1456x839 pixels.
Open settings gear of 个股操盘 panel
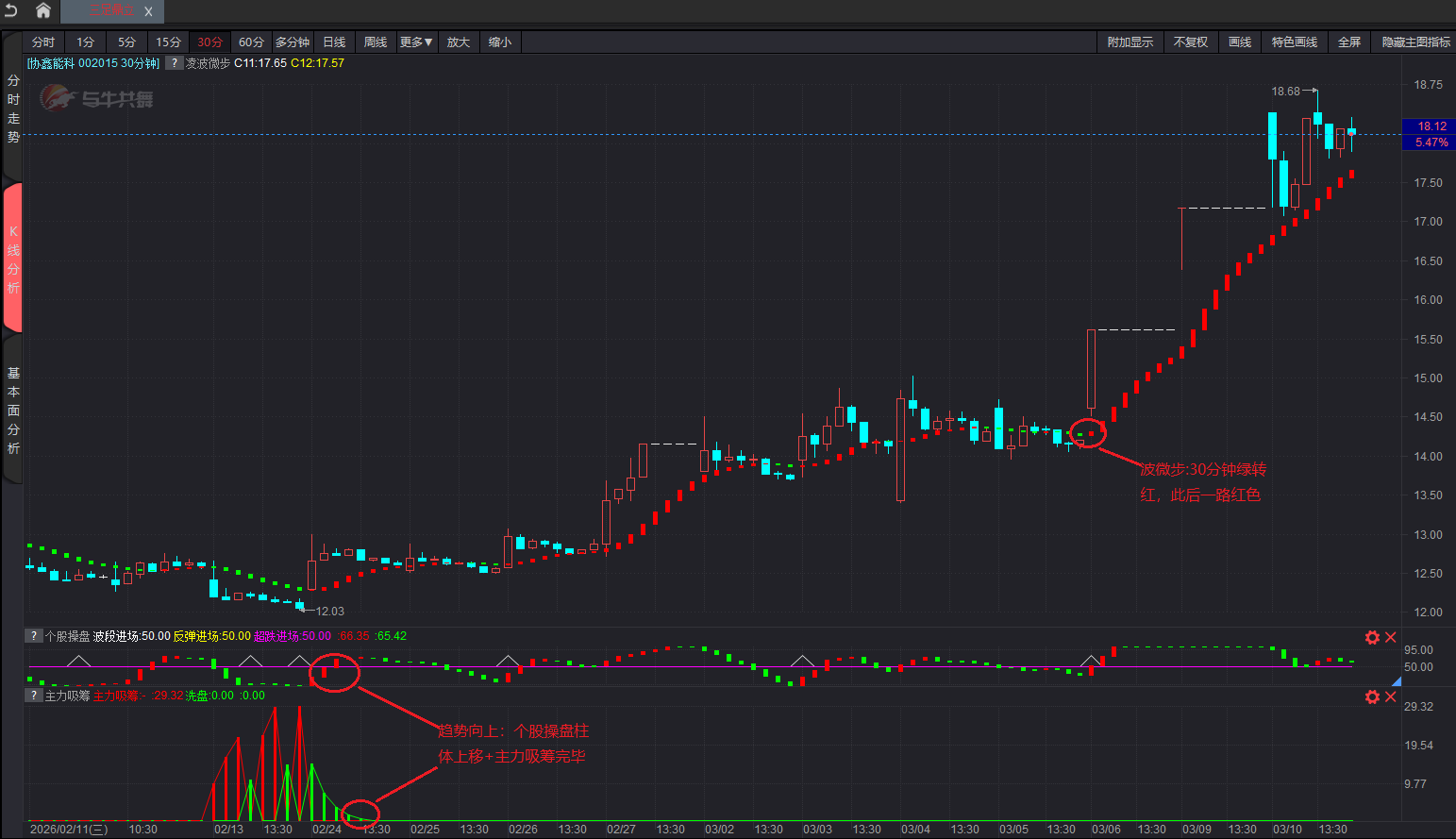(x=1372, y=638)
